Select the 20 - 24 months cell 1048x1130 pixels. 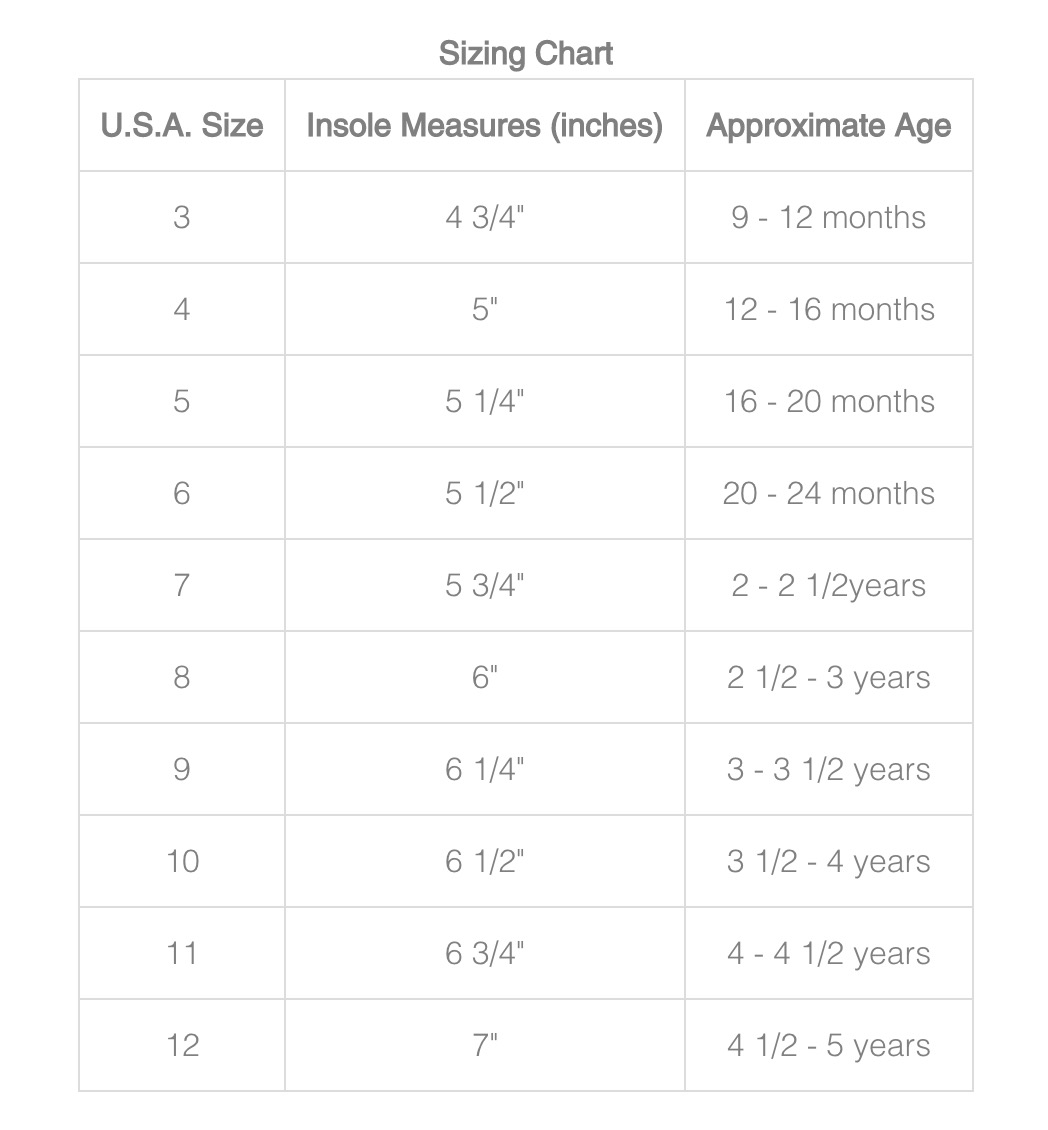pyautogui.click(x=828, y=493)
